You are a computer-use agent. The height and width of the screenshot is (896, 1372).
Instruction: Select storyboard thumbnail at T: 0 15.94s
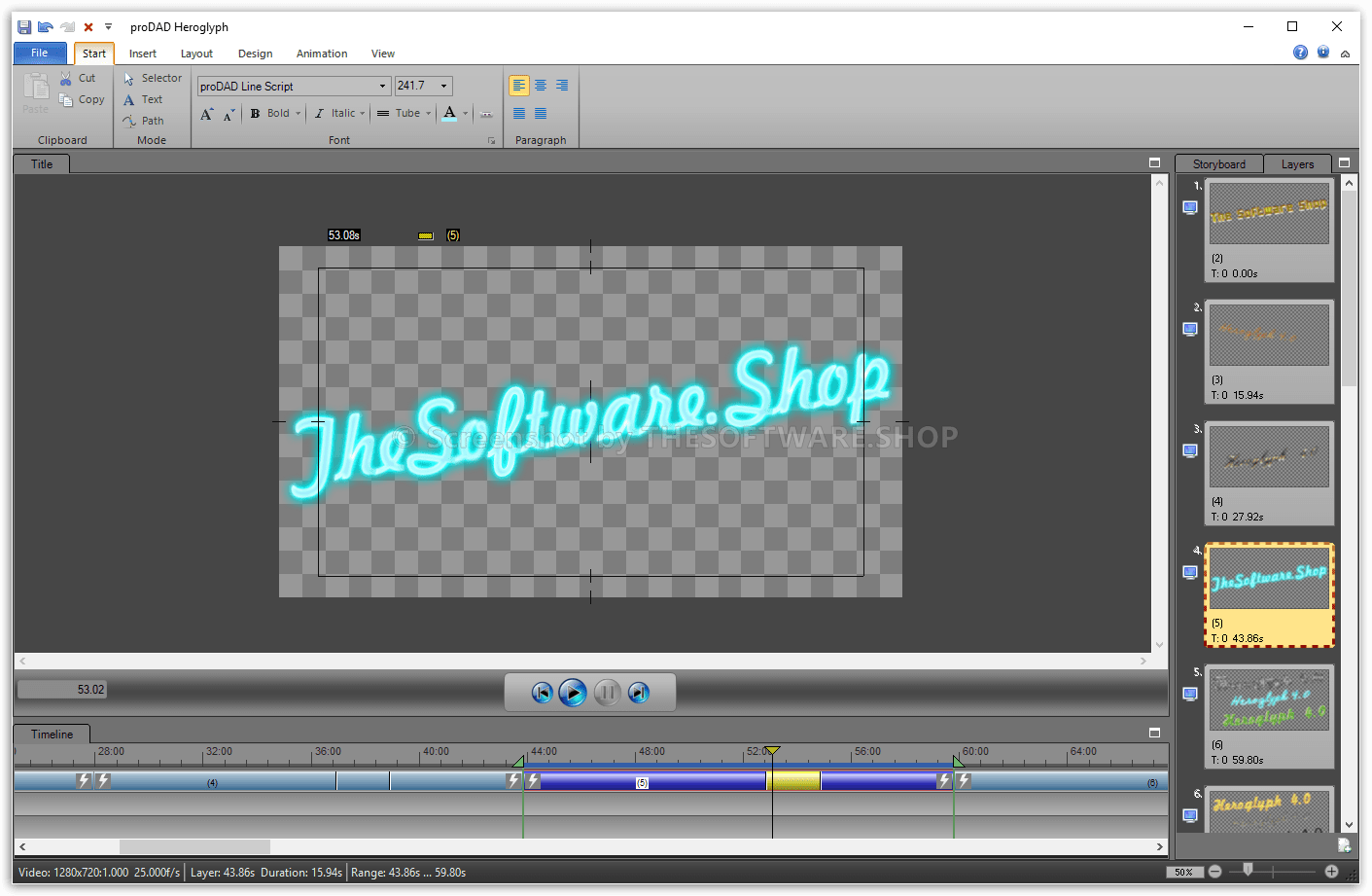click(x=1269, y=335)
